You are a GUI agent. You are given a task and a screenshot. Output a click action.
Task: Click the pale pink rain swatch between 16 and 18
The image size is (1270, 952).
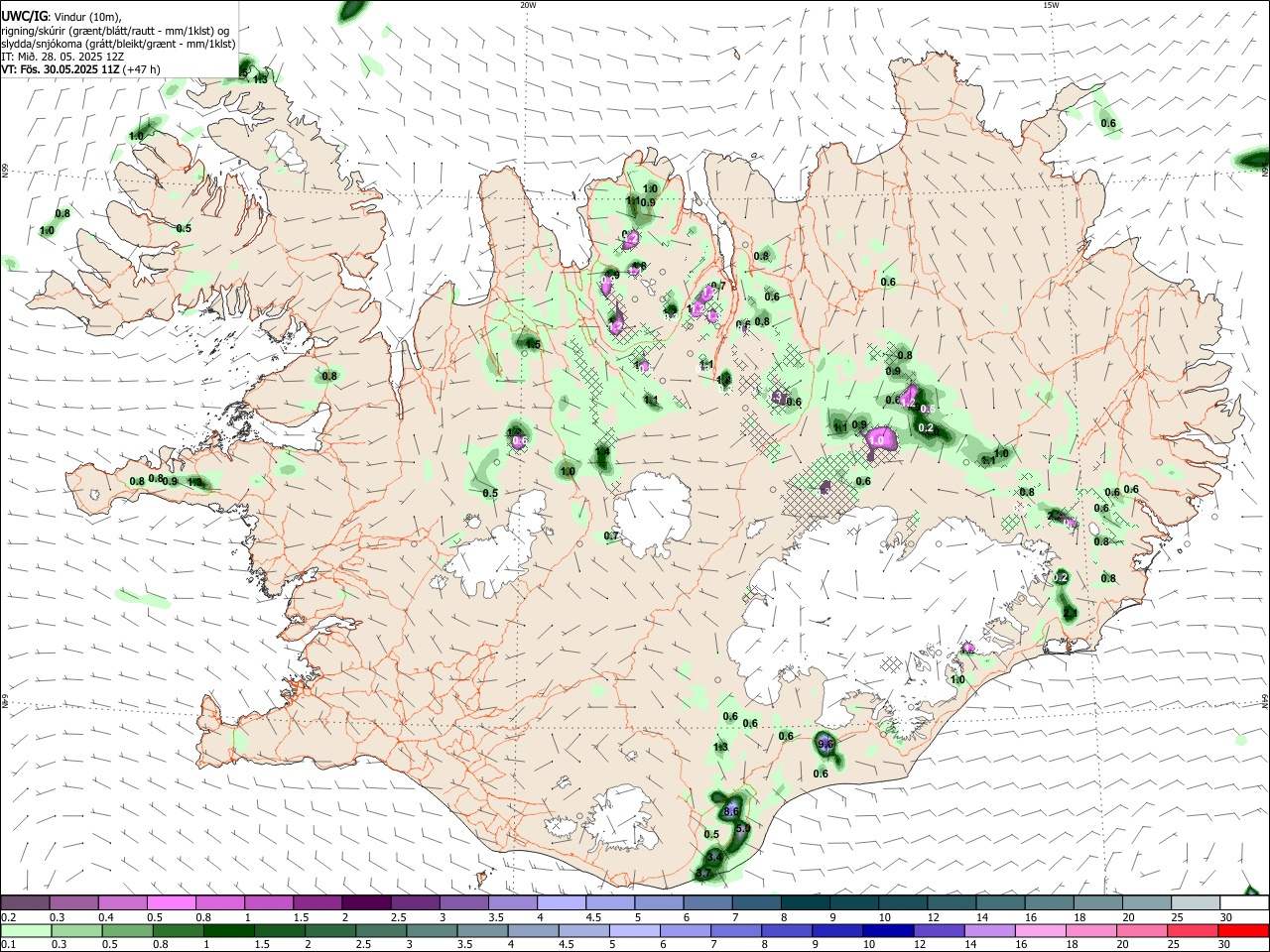(1039, 931)
